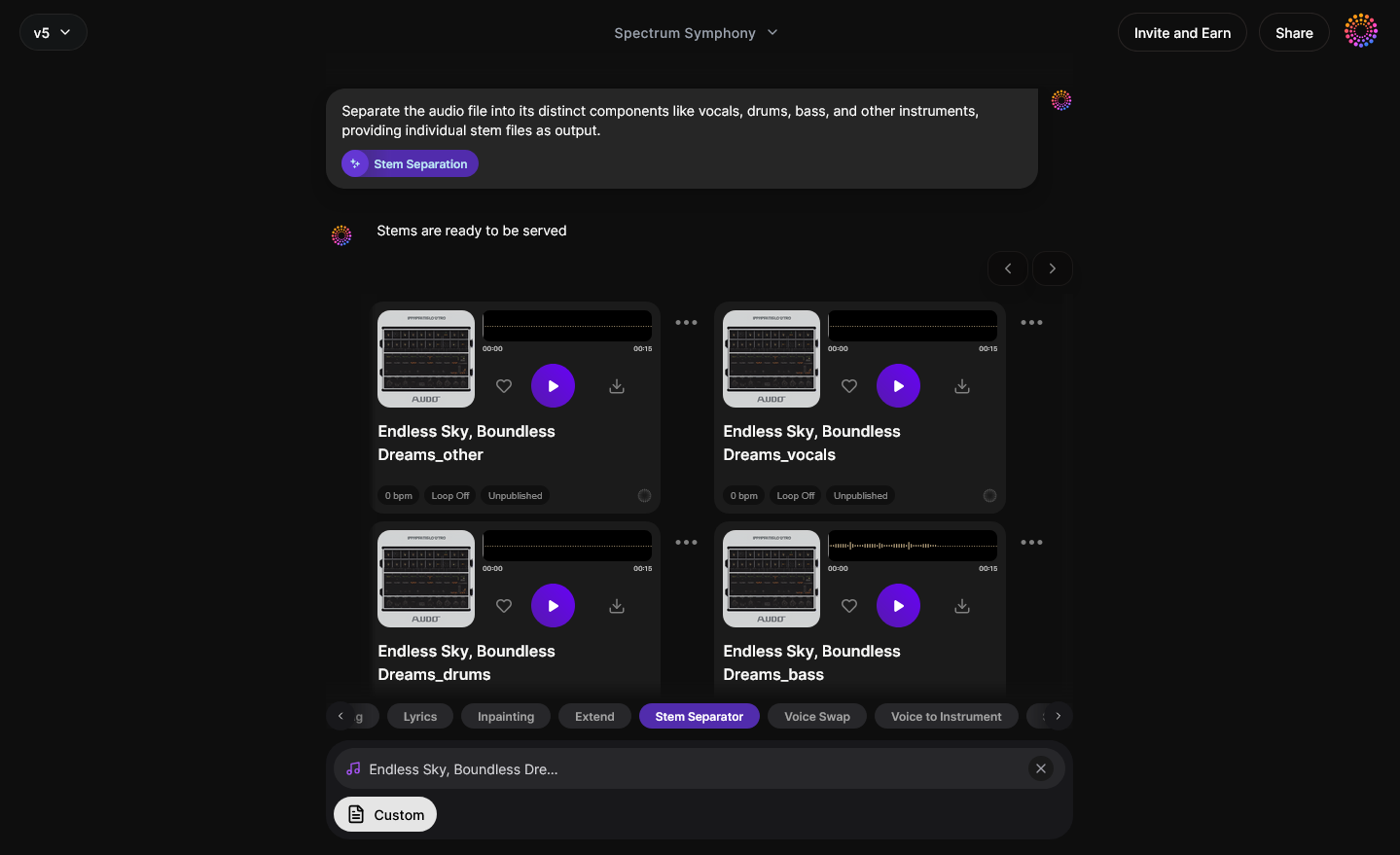Open the Endless Sky, Boundless Dreams_bass title

pos(812,662)
